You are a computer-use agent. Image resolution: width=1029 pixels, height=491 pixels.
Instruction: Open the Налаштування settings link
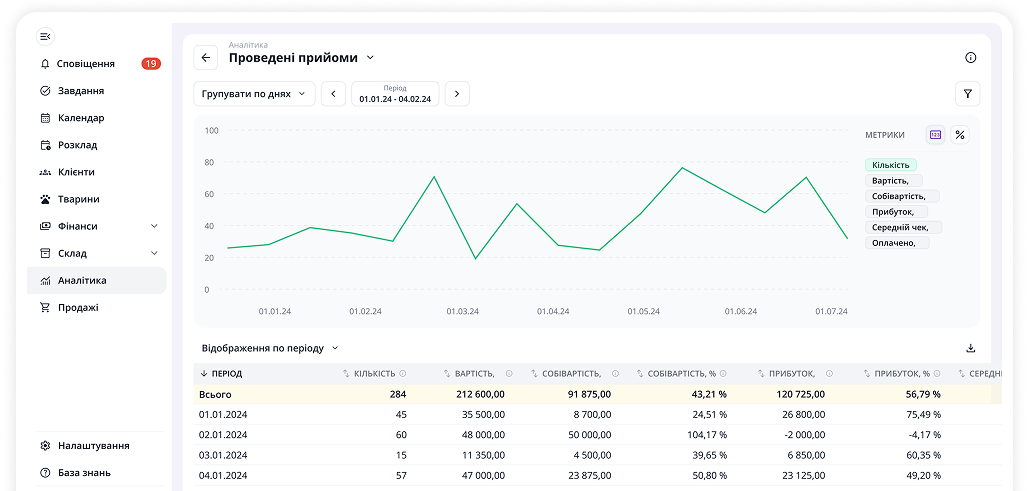point(93,446)
